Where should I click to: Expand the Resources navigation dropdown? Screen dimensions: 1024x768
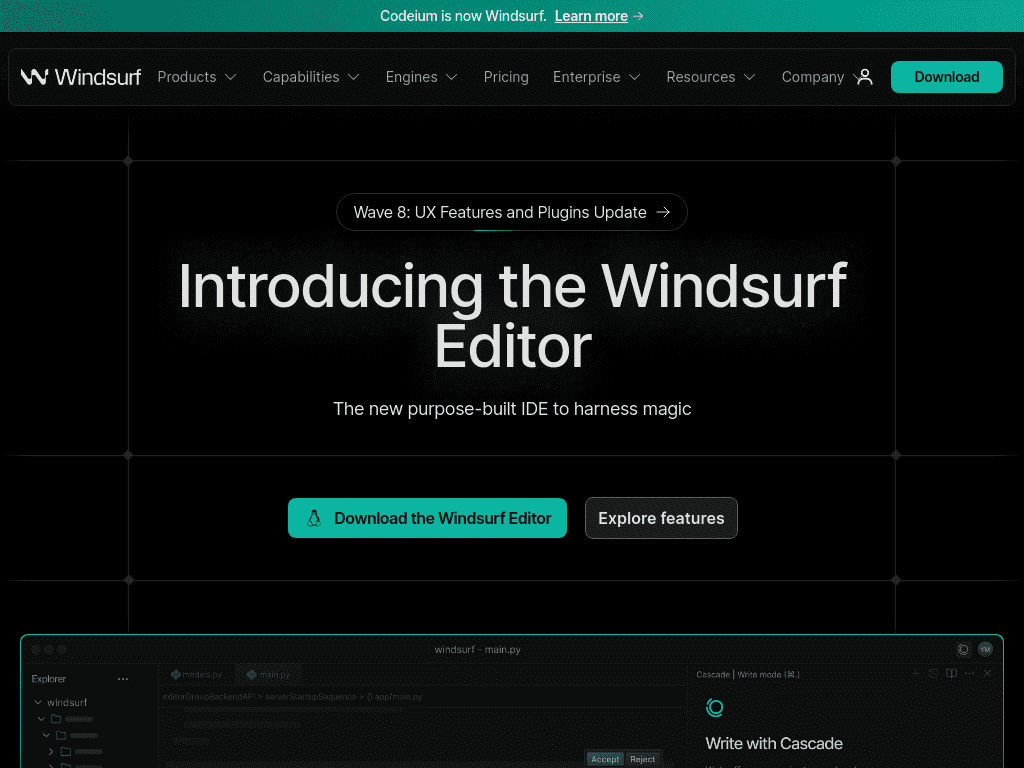710,77
